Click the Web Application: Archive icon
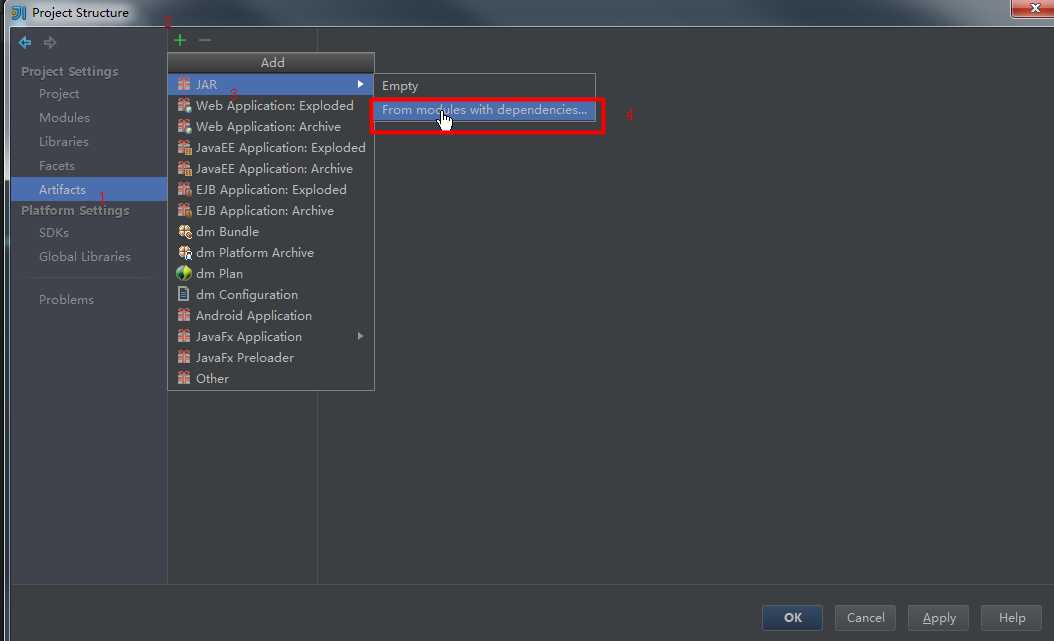Screen dimensions: 1054x641 (184, 126)
